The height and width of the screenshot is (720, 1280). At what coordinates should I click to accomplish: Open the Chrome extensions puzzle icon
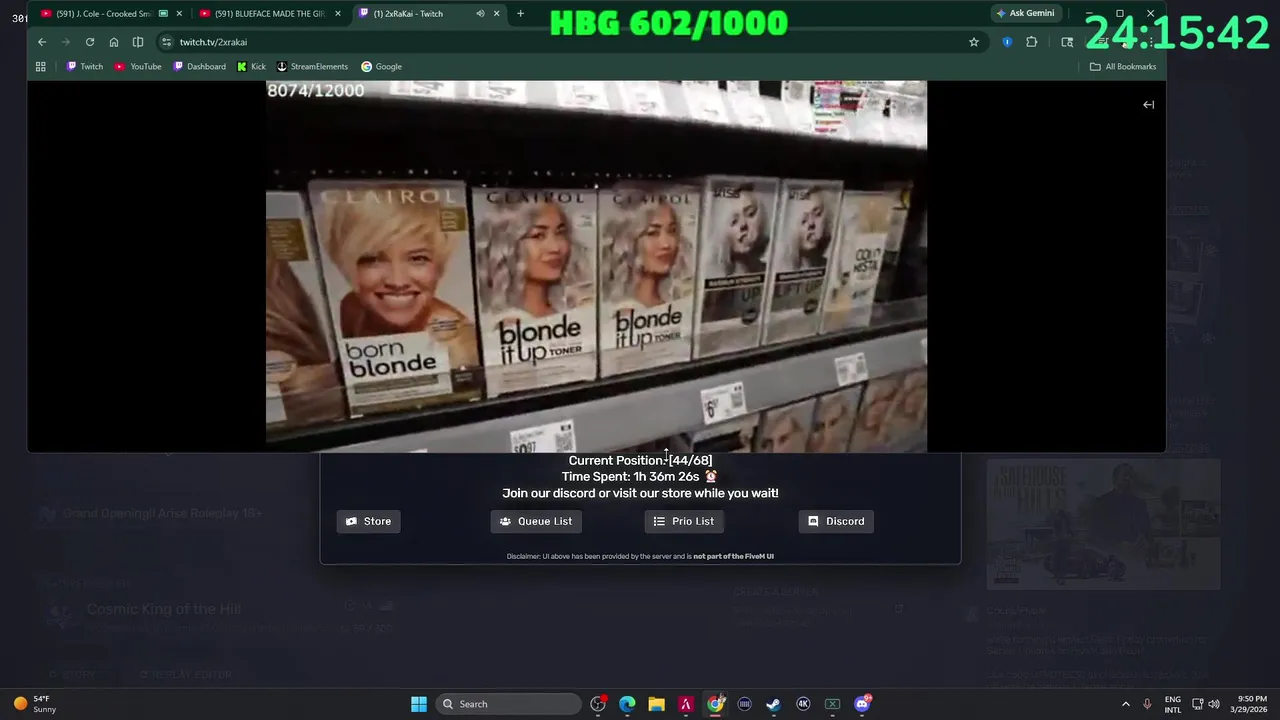[1032, 42]
